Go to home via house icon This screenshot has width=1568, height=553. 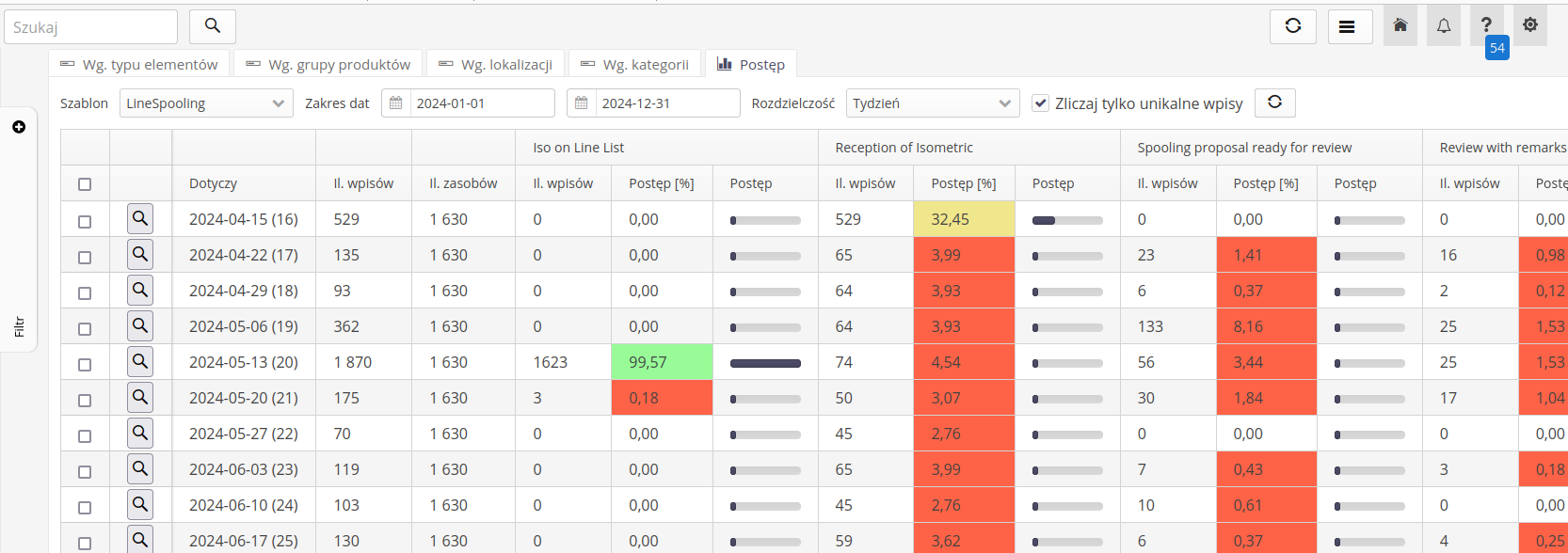pyautogui.click(x=1400, y=25)
